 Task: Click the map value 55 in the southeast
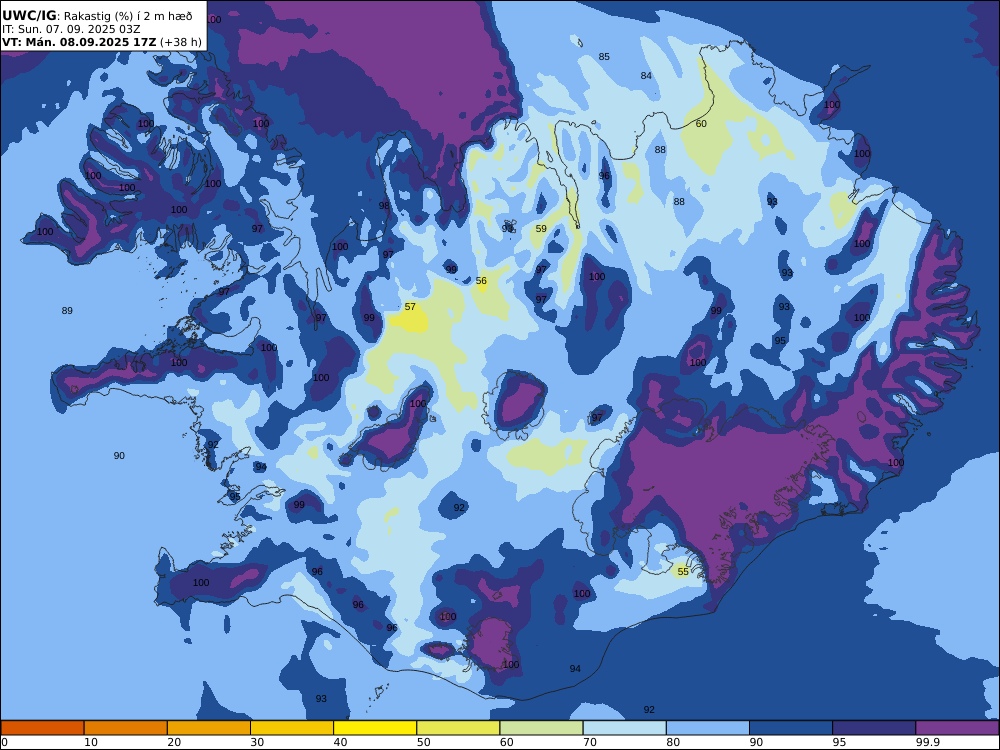(683, 571)
